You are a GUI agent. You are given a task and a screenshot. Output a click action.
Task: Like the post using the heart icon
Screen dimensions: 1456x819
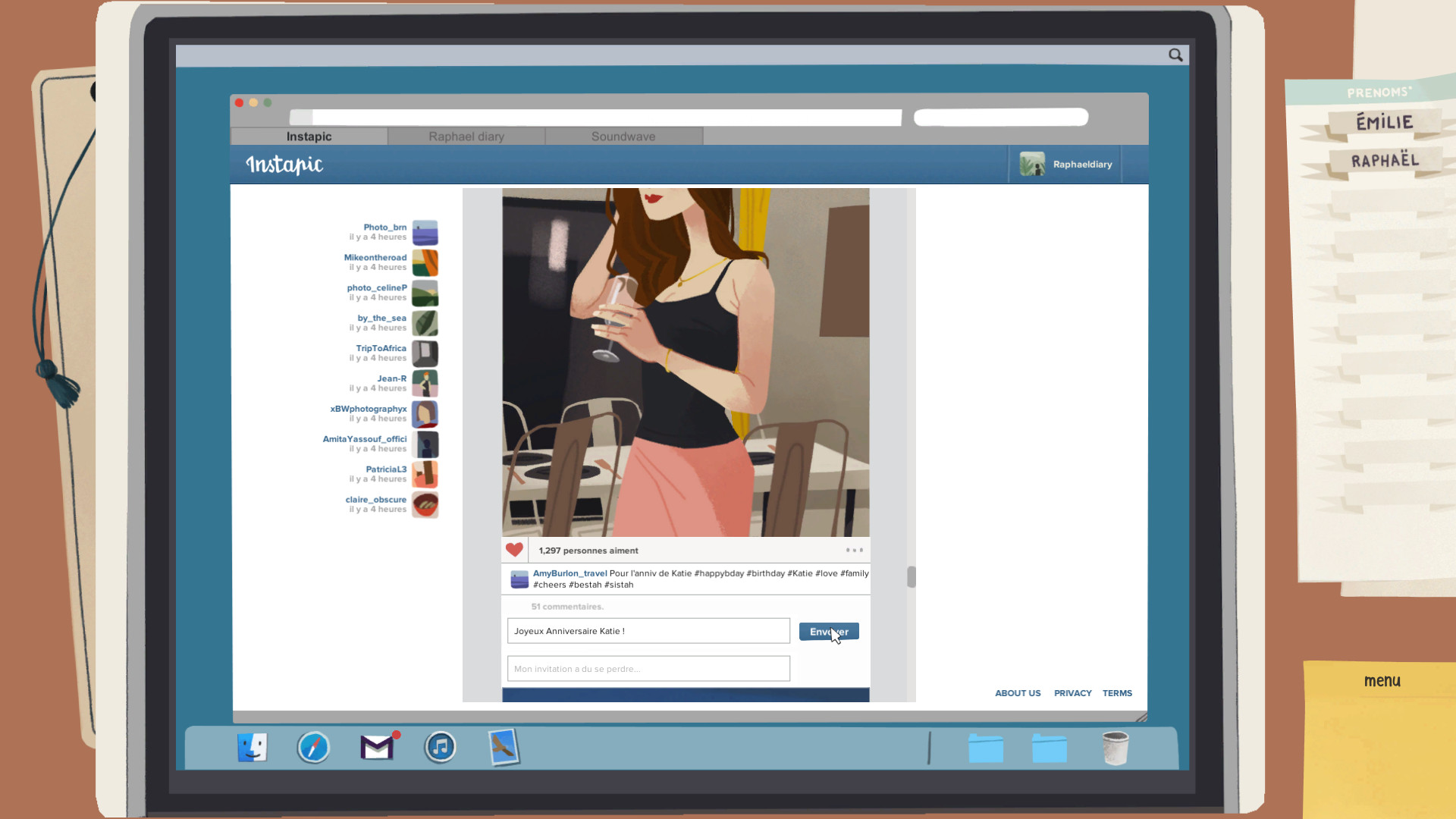click(515, 549)
